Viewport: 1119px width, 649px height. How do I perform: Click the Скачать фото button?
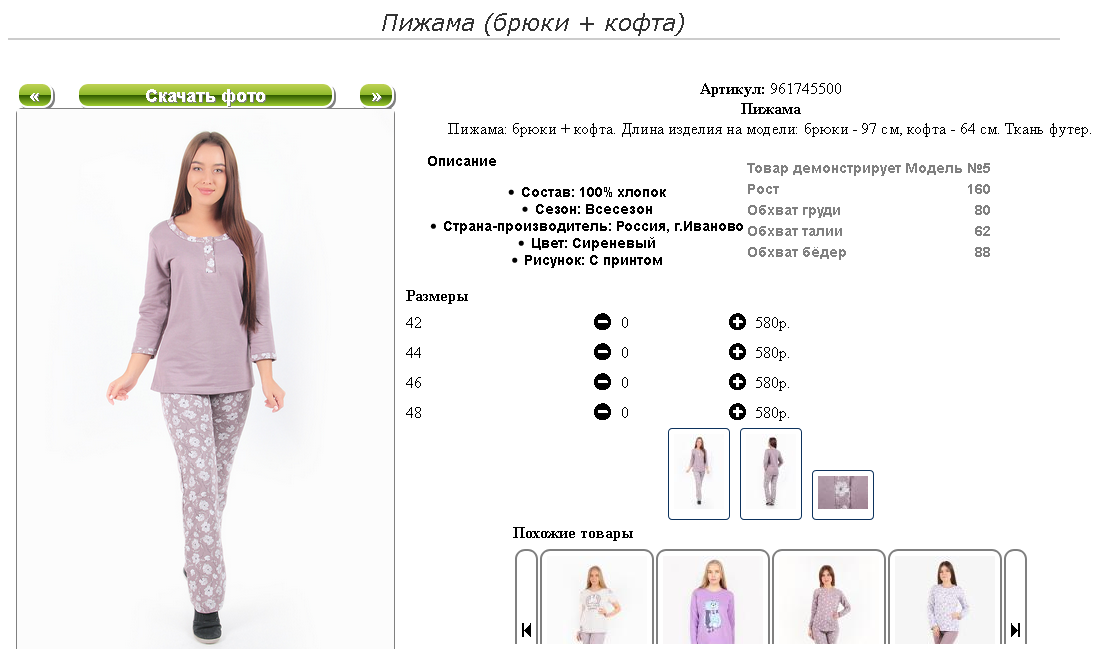pos(206,96)
